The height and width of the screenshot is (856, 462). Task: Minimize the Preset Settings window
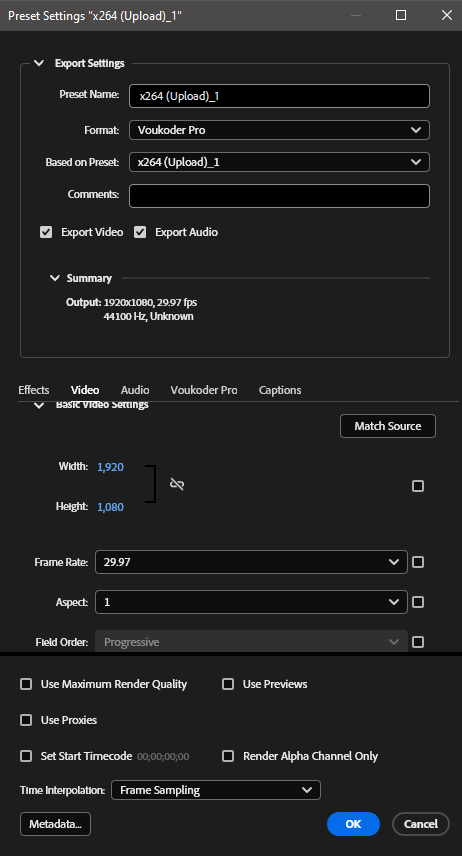point(356,15)
